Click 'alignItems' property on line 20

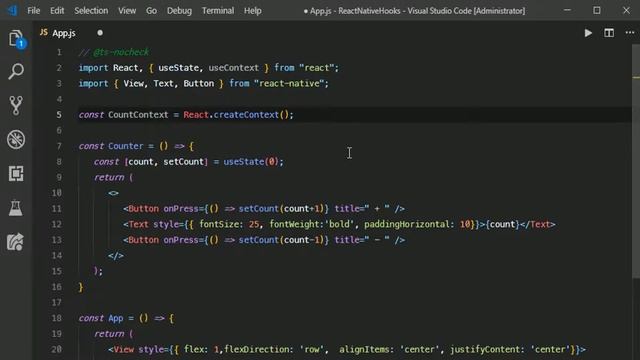364,349
